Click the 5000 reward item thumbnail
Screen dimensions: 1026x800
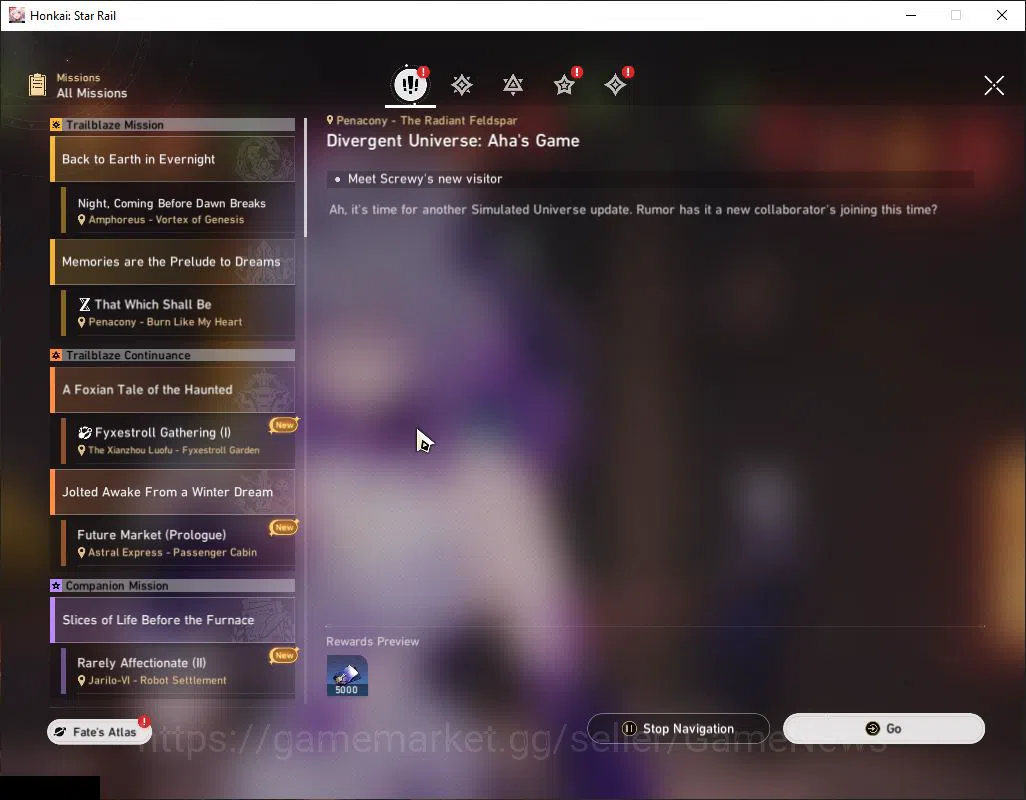click(x=347, y=676)
